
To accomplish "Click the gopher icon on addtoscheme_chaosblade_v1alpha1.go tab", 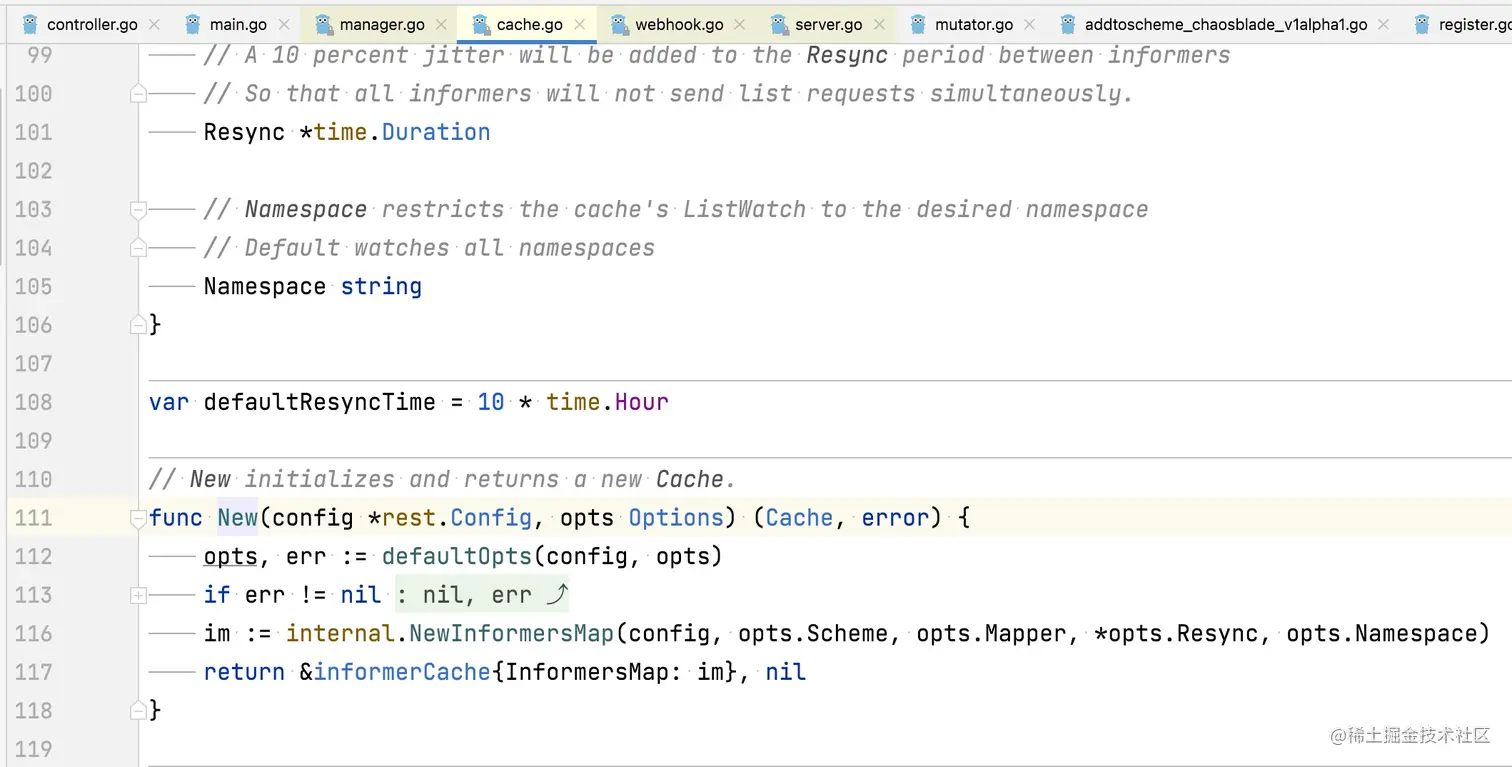I will [1068, 24].
